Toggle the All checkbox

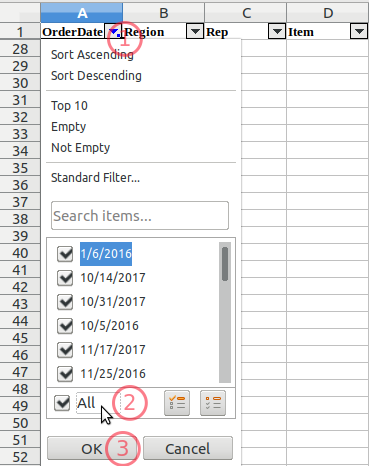pos(62,403)
